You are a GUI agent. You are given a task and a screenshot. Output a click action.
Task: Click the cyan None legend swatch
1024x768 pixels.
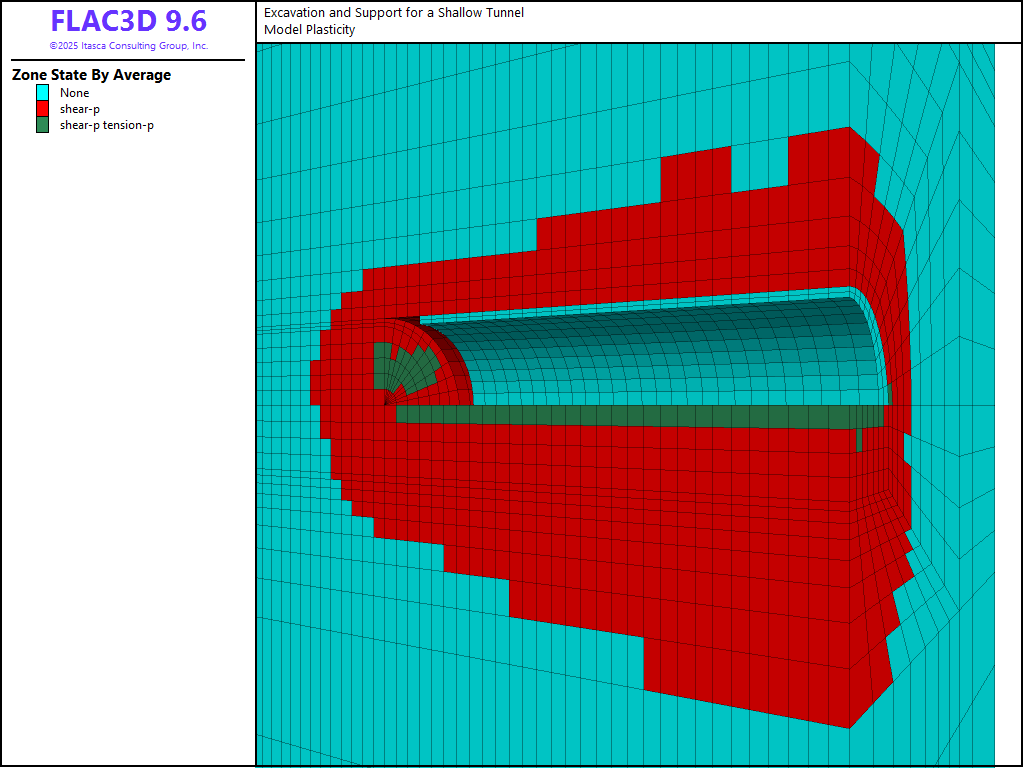pyautogui.click(x=43, y=93)
